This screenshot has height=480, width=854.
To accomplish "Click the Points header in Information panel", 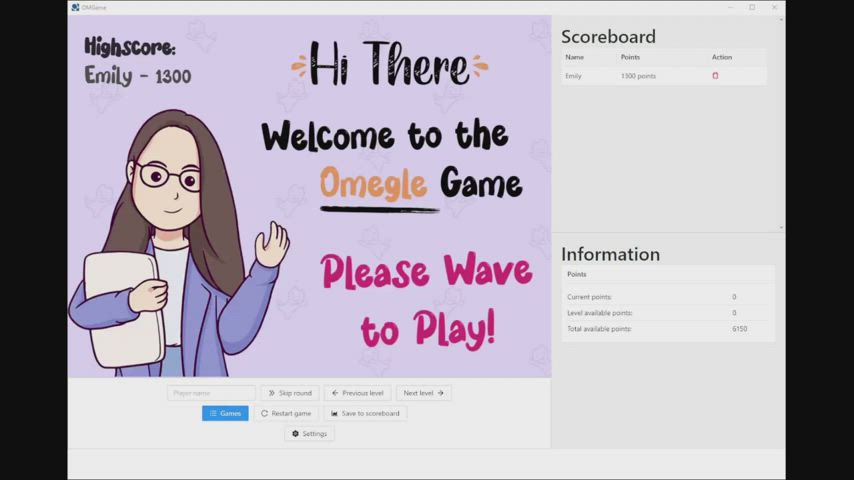I will click(x=577, y=274).
